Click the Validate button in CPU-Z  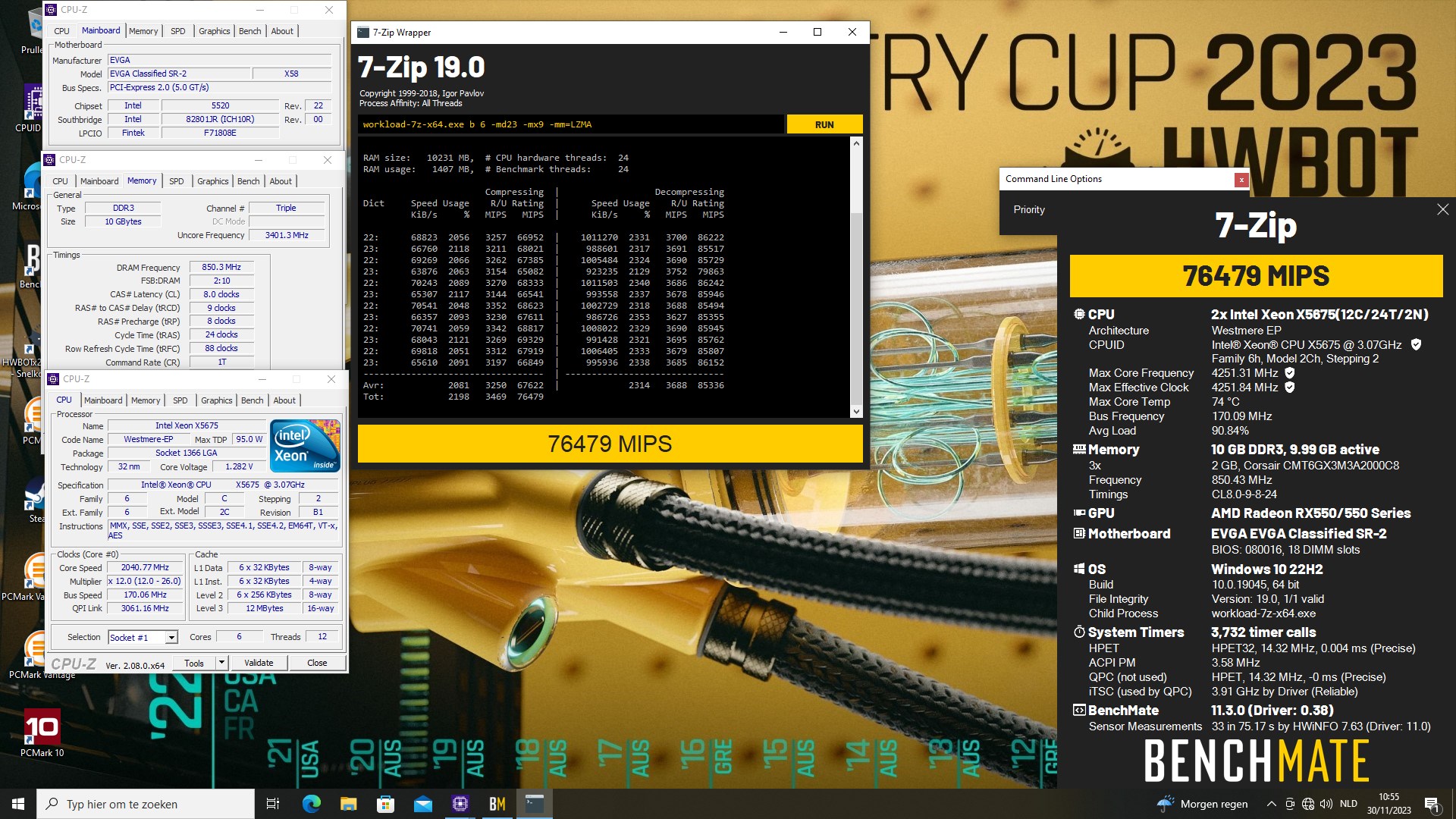pos(259,663)
